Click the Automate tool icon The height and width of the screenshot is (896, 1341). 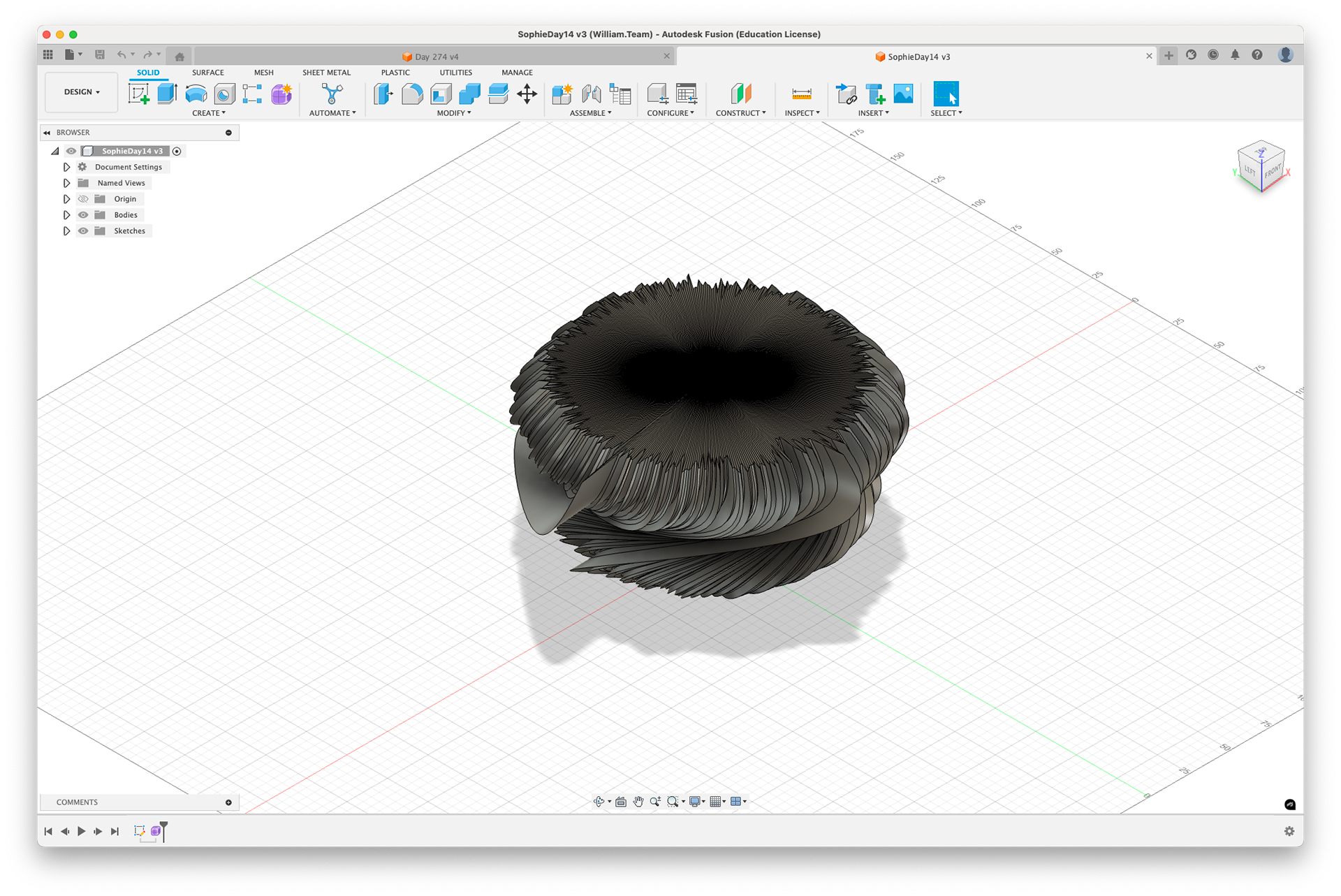pyautogui.click(x=332, y=94)
